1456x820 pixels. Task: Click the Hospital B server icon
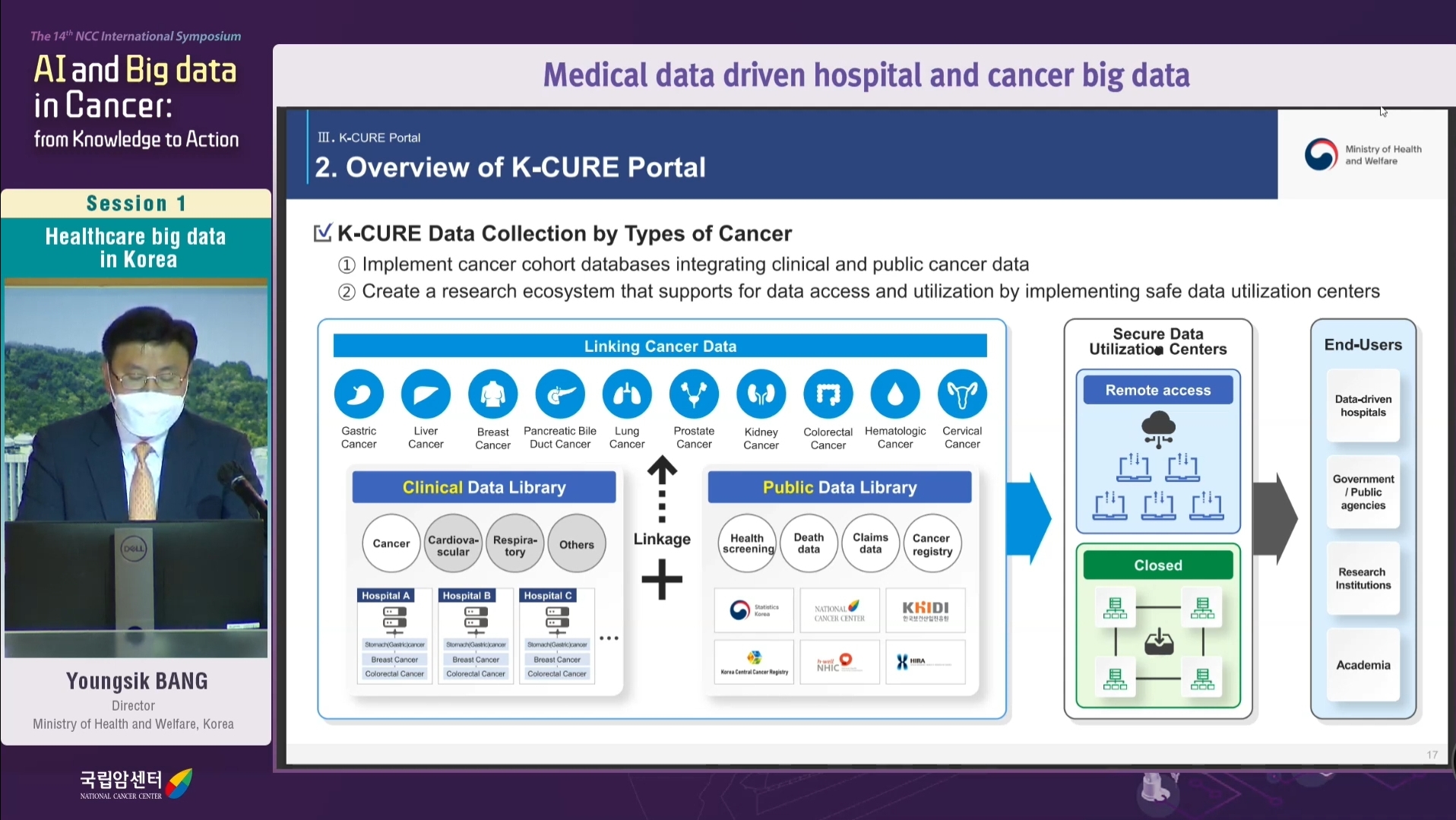coord(476,621)
